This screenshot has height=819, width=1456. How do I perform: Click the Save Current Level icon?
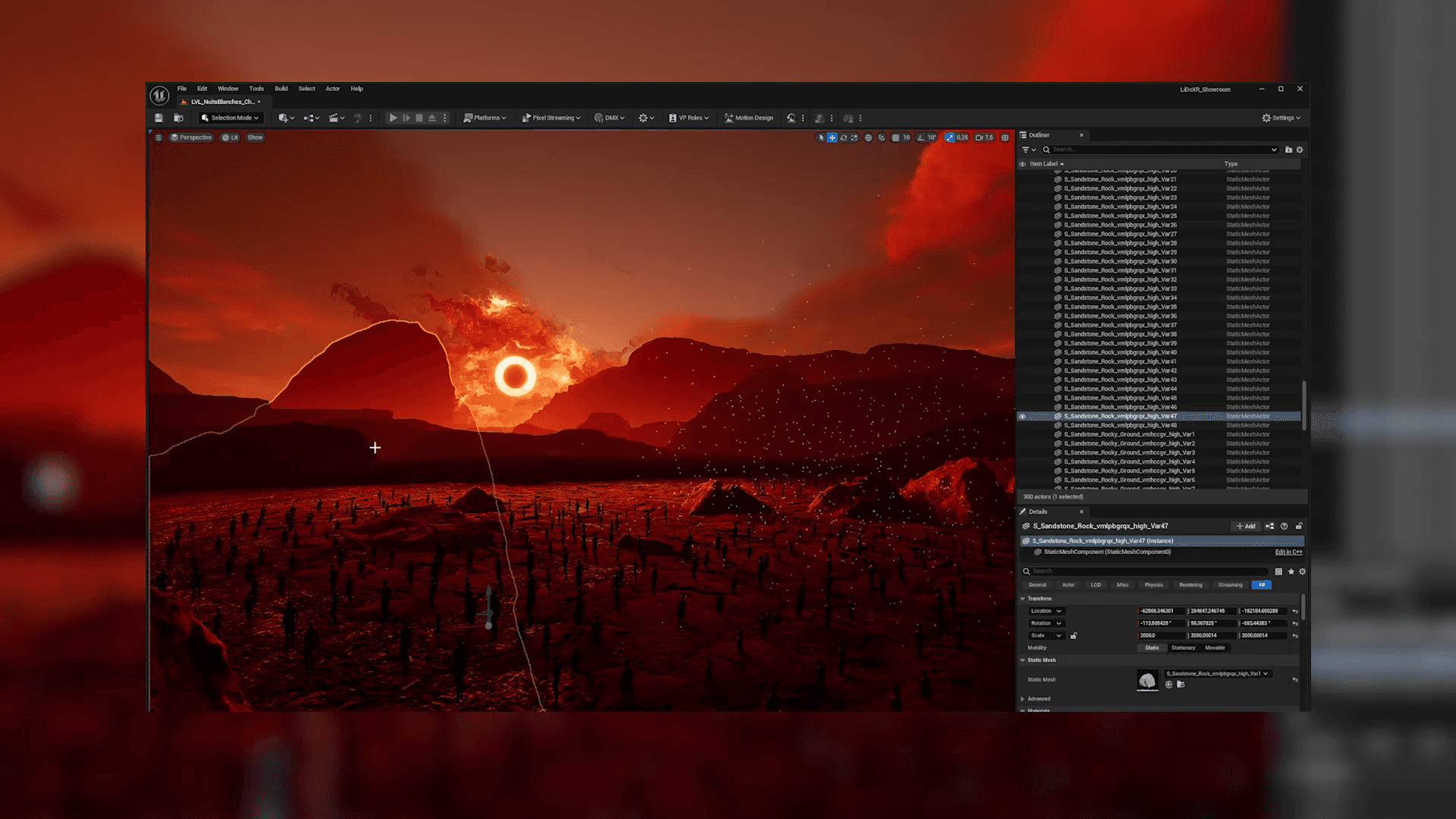point(159,118)
